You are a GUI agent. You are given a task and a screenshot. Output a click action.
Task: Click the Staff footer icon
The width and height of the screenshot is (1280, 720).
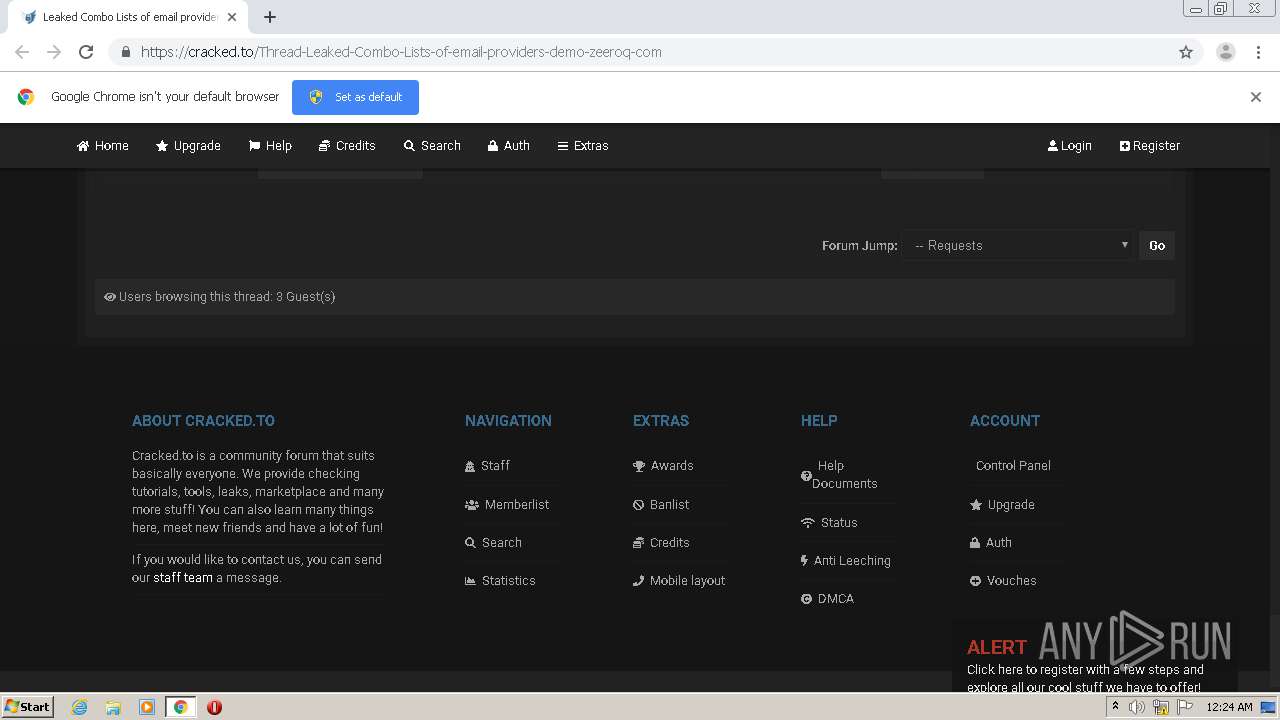pos(470,466)
